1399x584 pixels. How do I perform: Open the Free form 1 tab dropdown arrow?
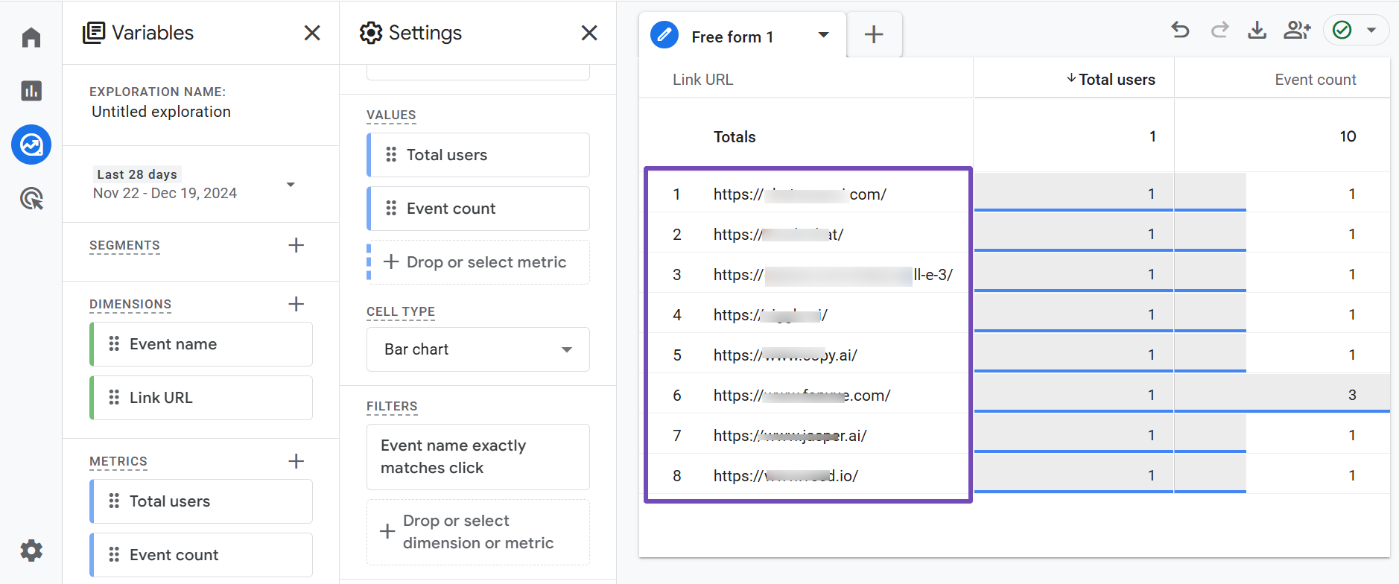[x=823, y=35]
